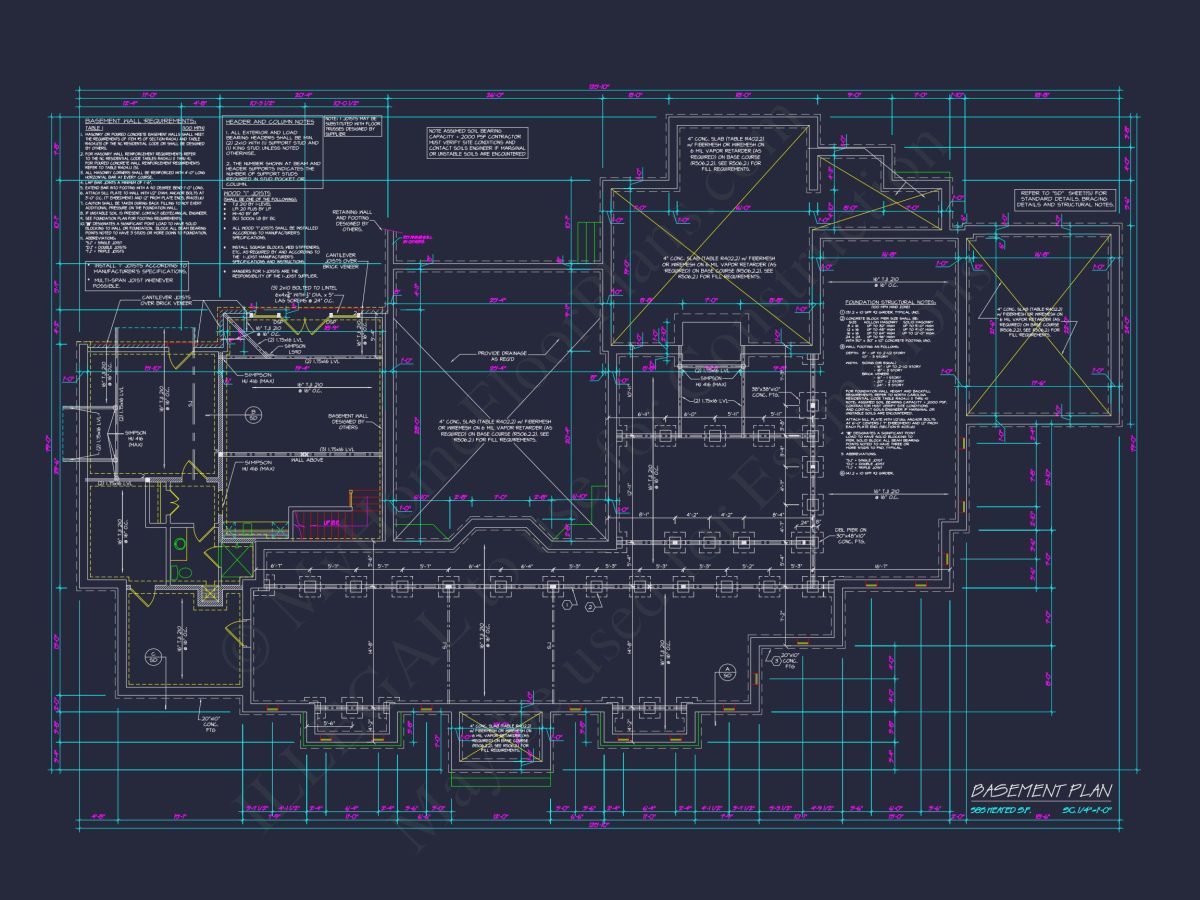Viewport: 1200px width, 900px height.
Task: Click the Header and Column Notes heading
Action: 271,120
